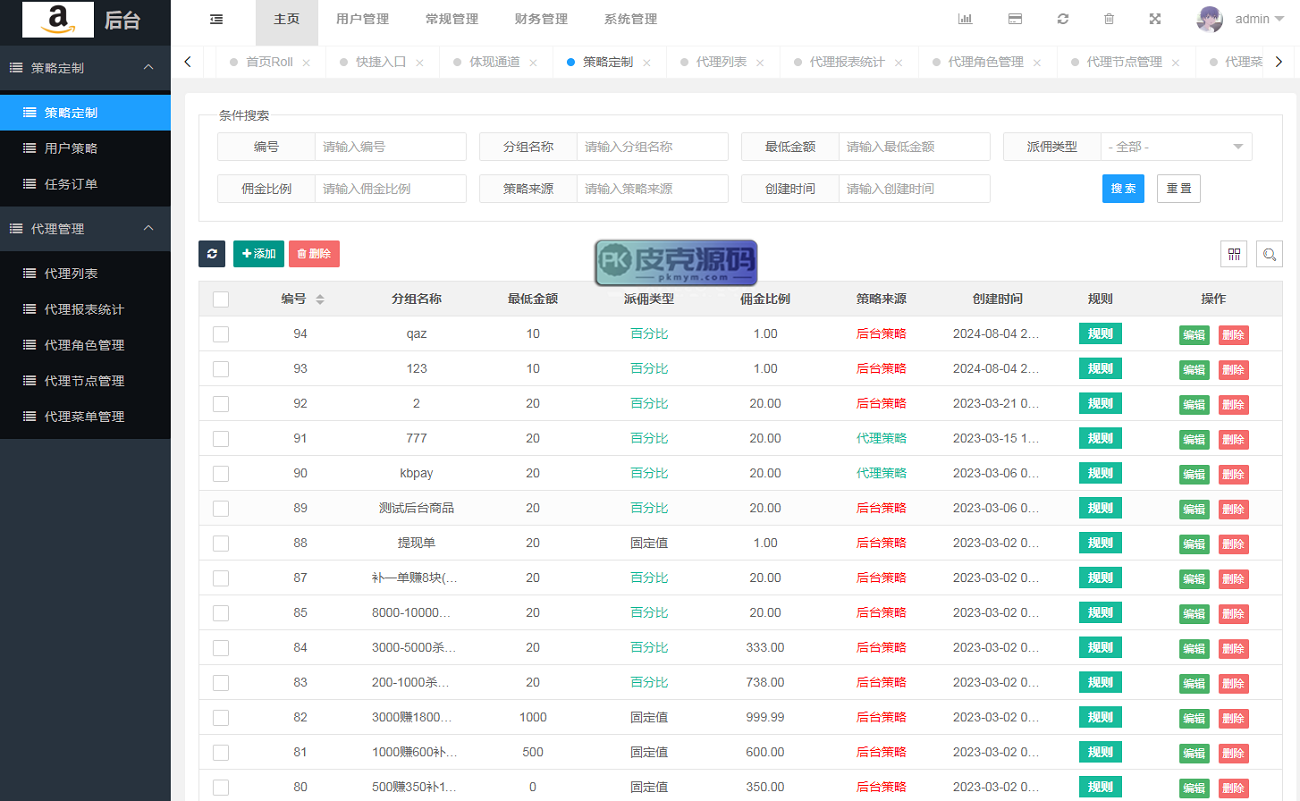Open the statistics chart icon in header
1300x801 pixels.
pyautogui.click(x=965, y=19)
